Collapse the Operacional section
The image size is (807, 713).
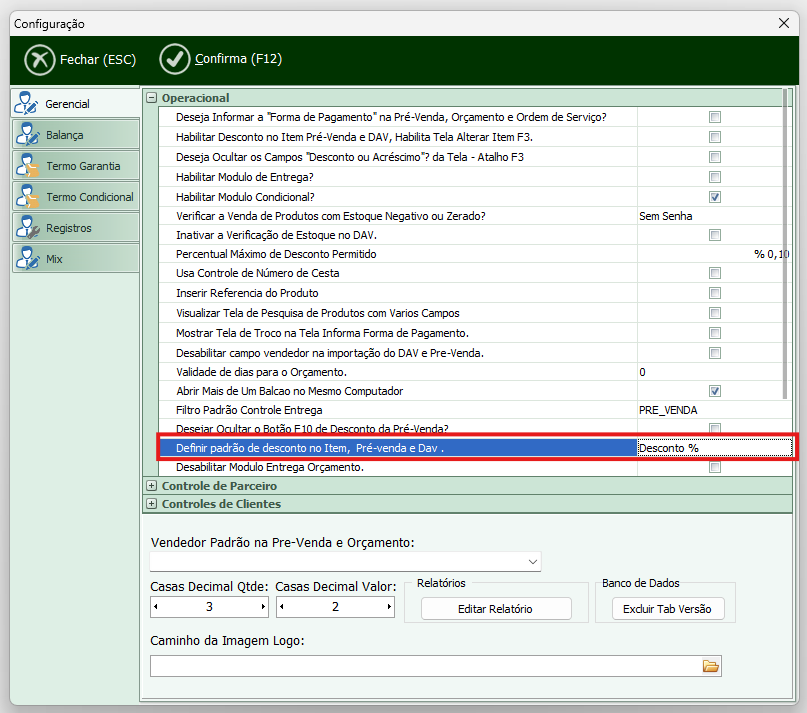click(x=152, y=98)
